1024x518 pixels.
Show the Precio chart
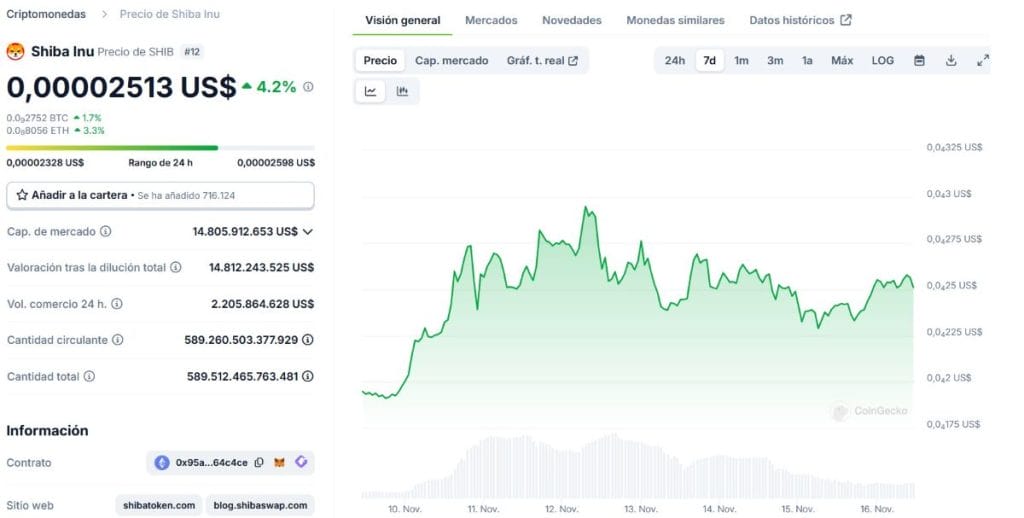click(x=380, y=61)
